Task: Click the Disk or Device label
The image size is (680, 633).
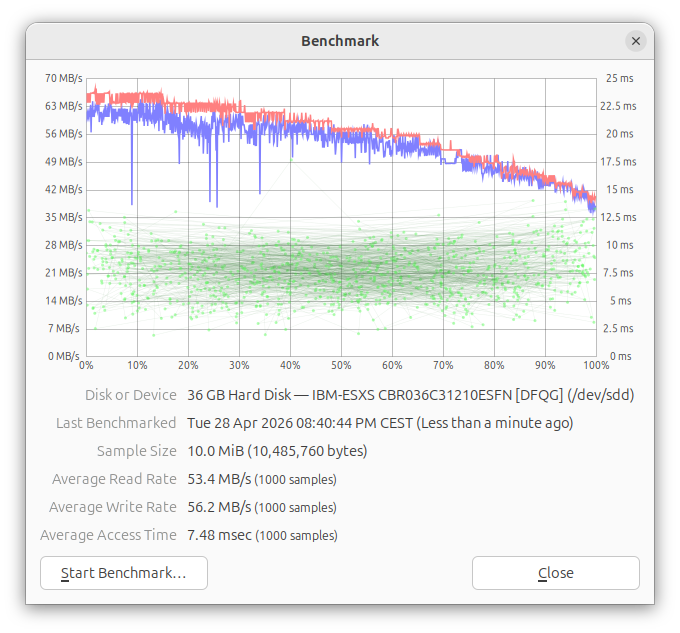Action: [x=132, y=395]
